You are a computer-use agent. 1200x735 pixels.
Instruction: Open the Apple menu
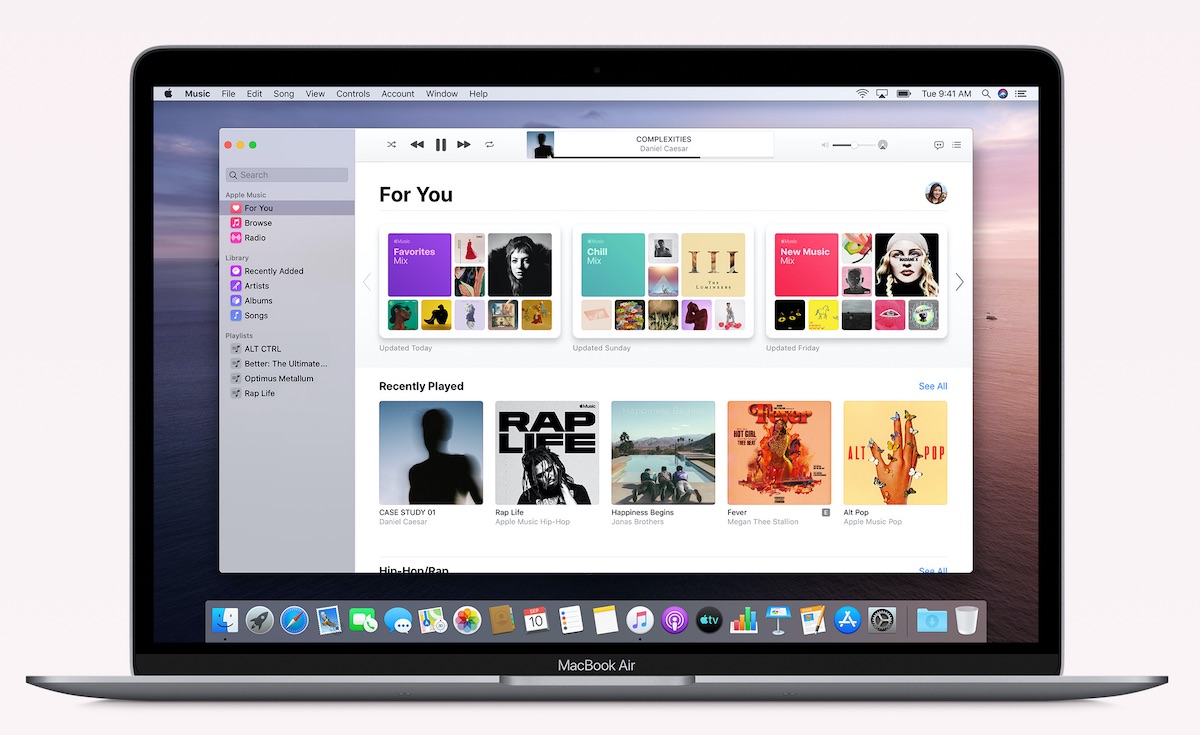pos(168,94)
